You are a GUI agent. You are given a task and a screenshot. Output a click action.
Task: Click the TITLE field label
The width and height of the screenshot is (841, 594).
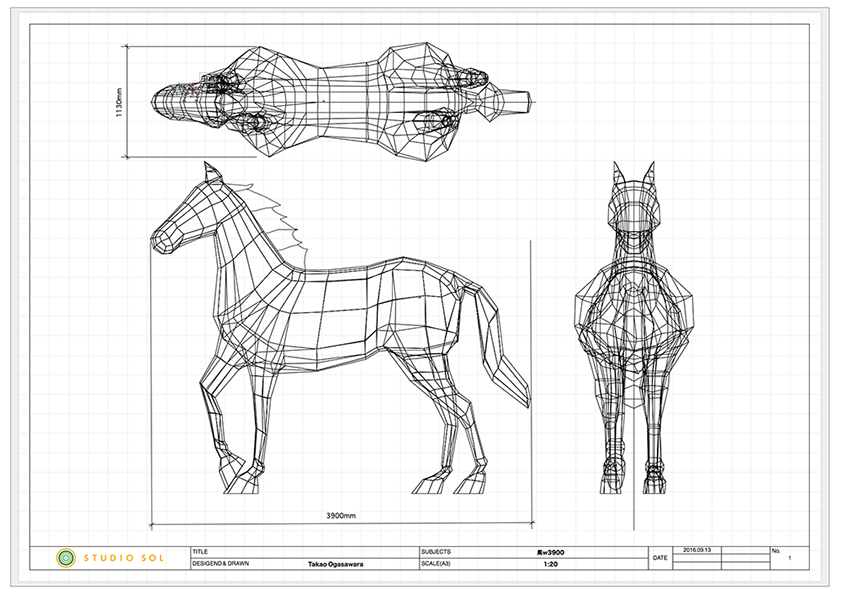(201, 551)
